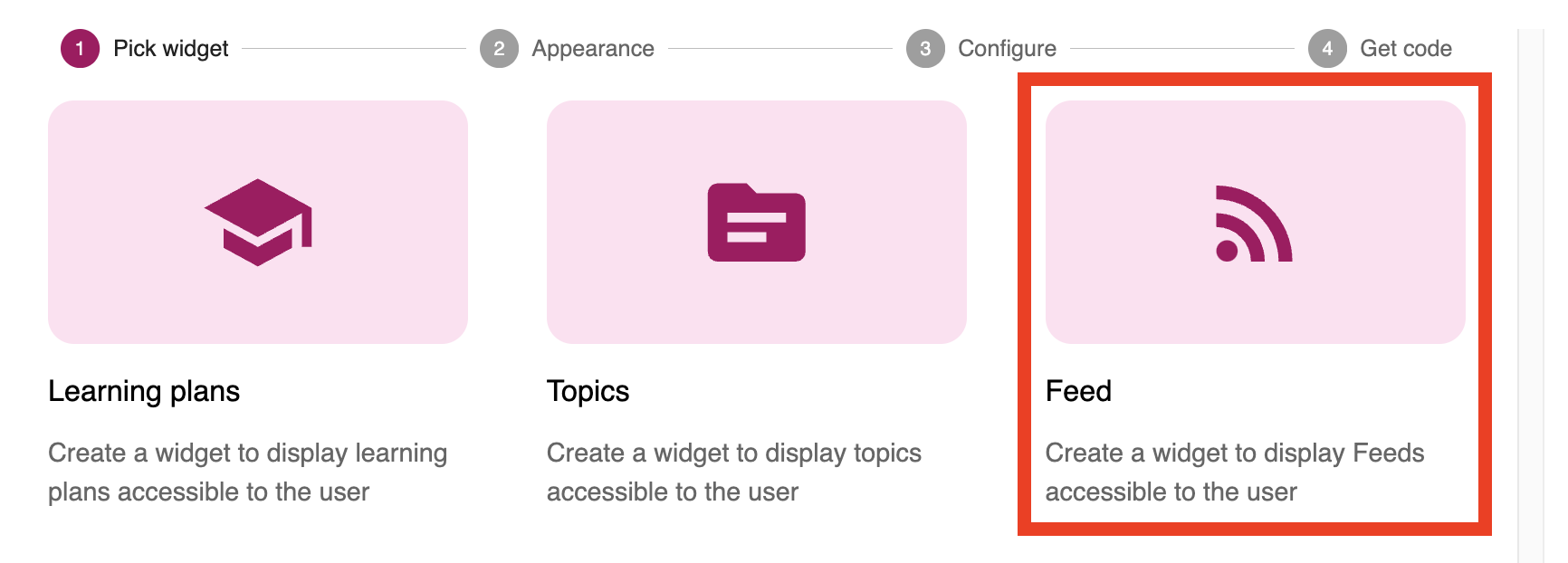This screenshot has width=1568, height=563.
Task: Click the Learning plans widget description text
Action: tap(247, 472)
